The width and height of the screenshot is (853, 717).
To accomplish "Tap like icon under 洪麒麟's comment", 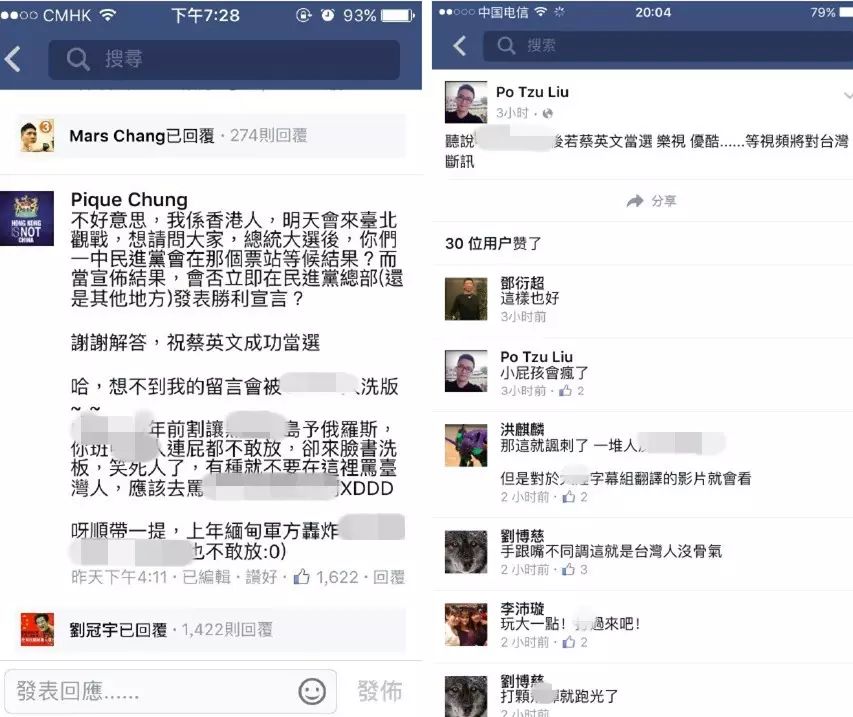I will (x=569, y=497).
